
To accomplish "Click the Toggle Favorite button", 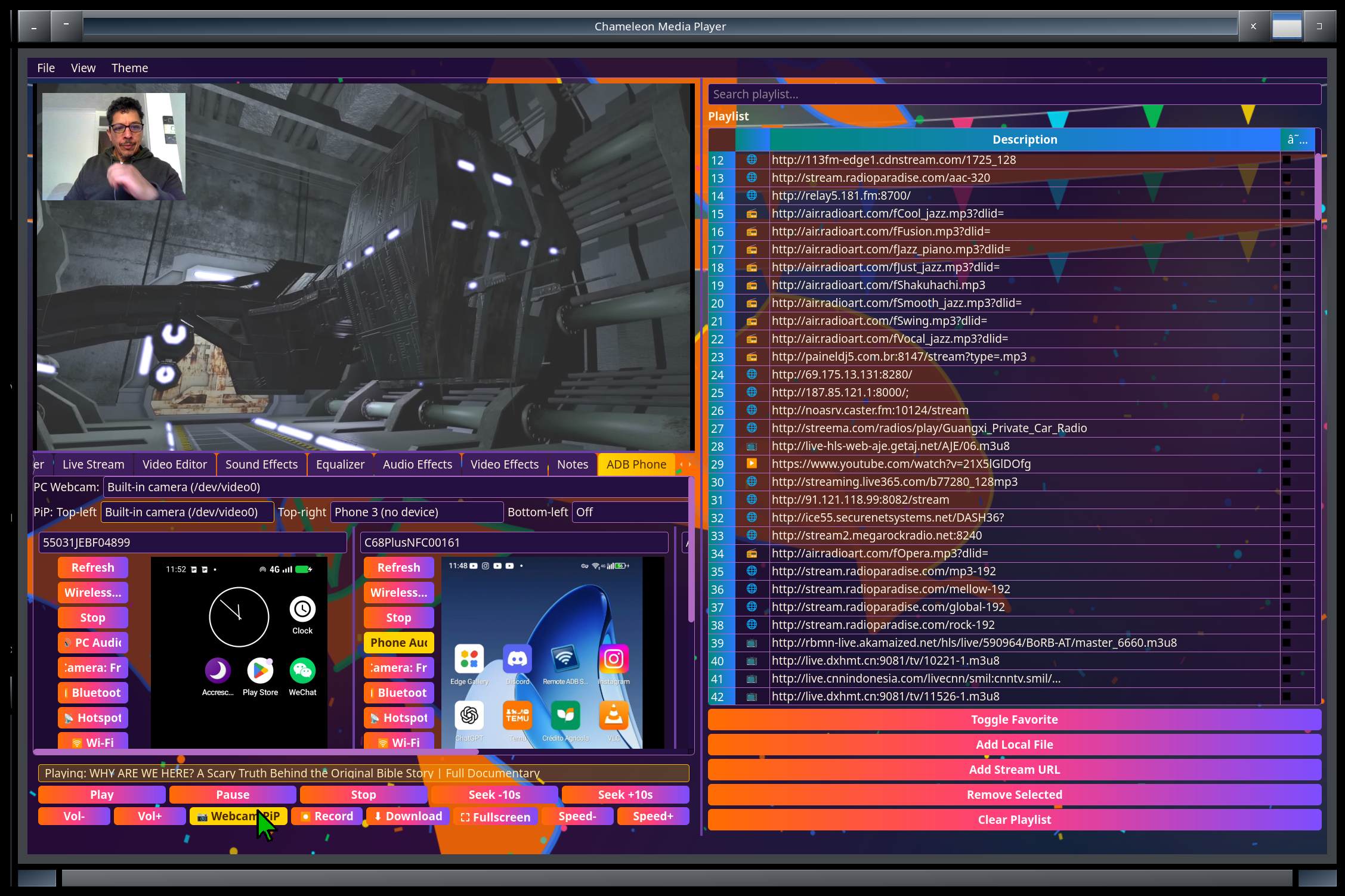I will [1014, 720].
